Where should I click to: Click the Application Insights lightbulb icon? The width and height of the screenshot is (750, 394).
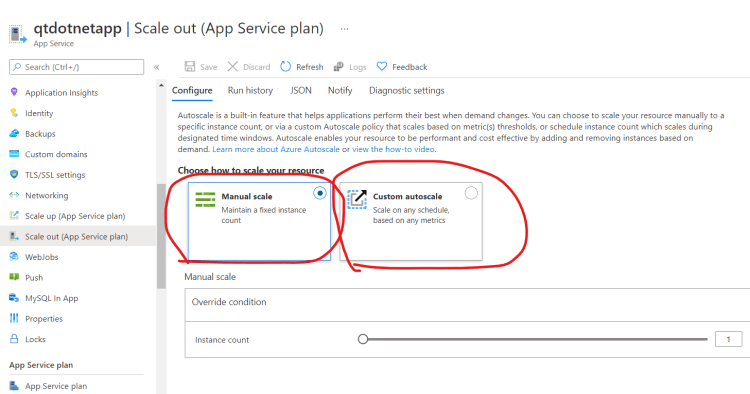14,92
